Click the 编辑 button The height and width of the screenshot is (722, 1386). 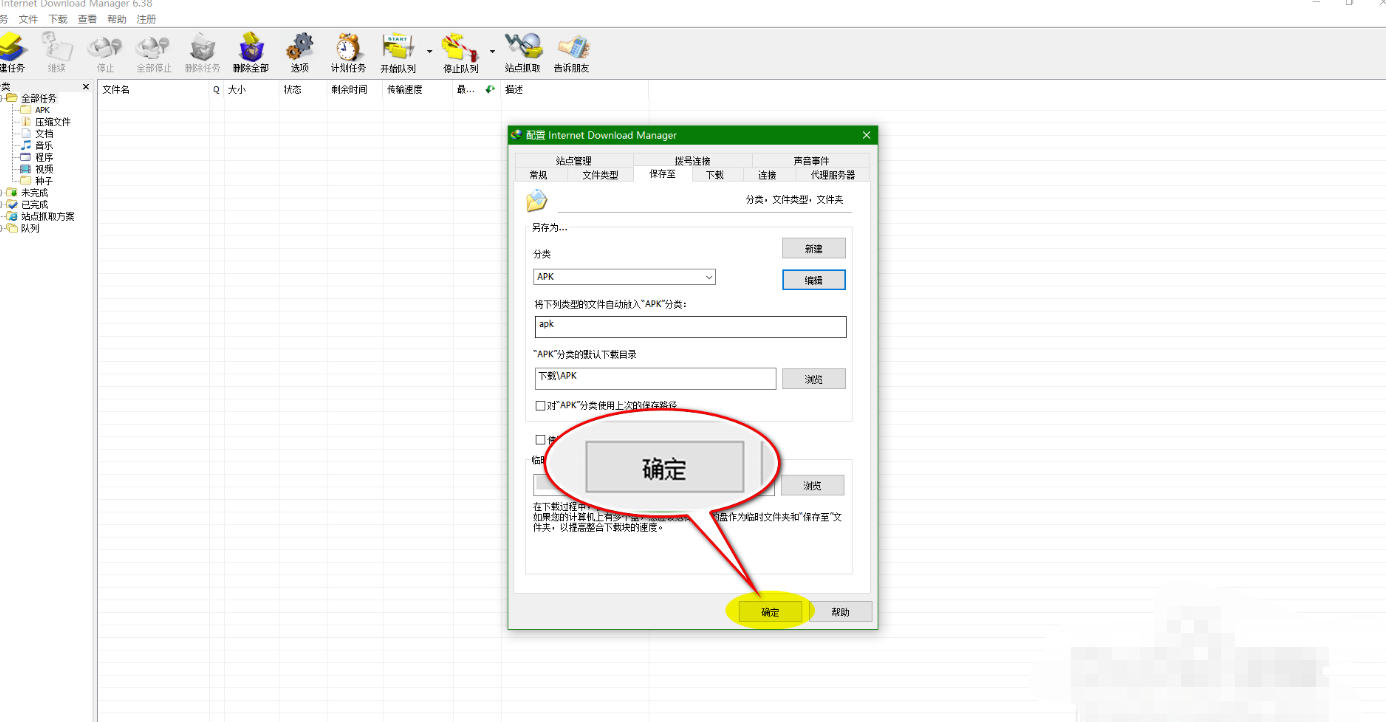pyautogui.click(x=814, y=280)
